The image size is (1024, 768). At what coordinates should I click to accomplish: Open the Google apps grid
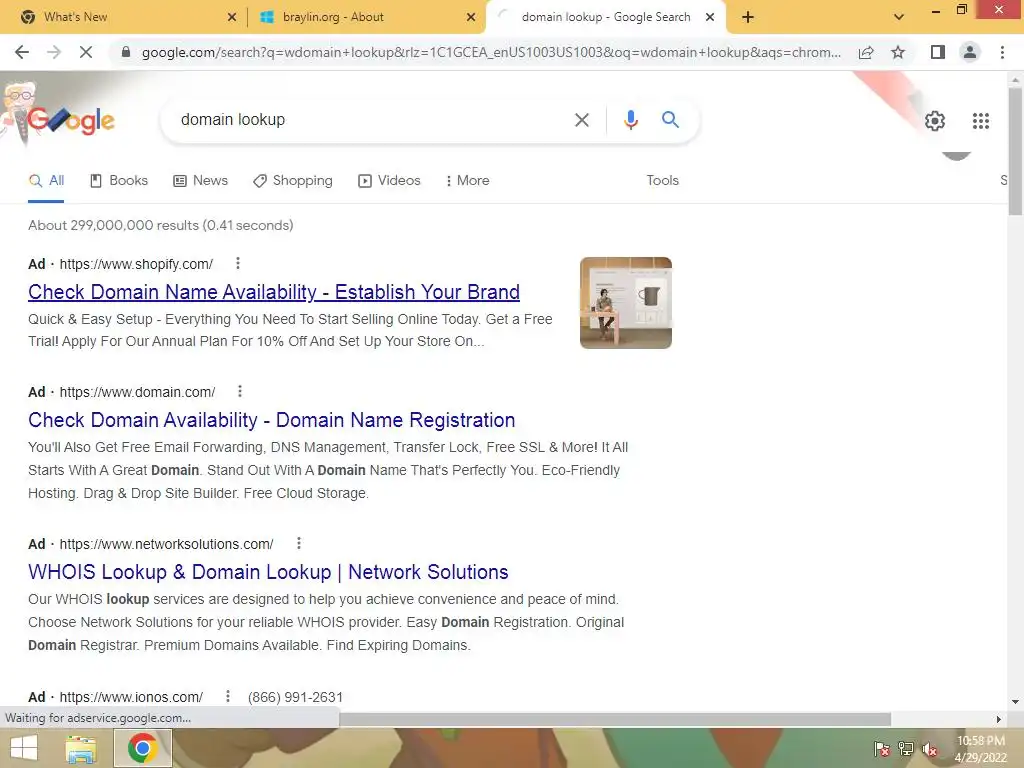click(x=980, y=121)
